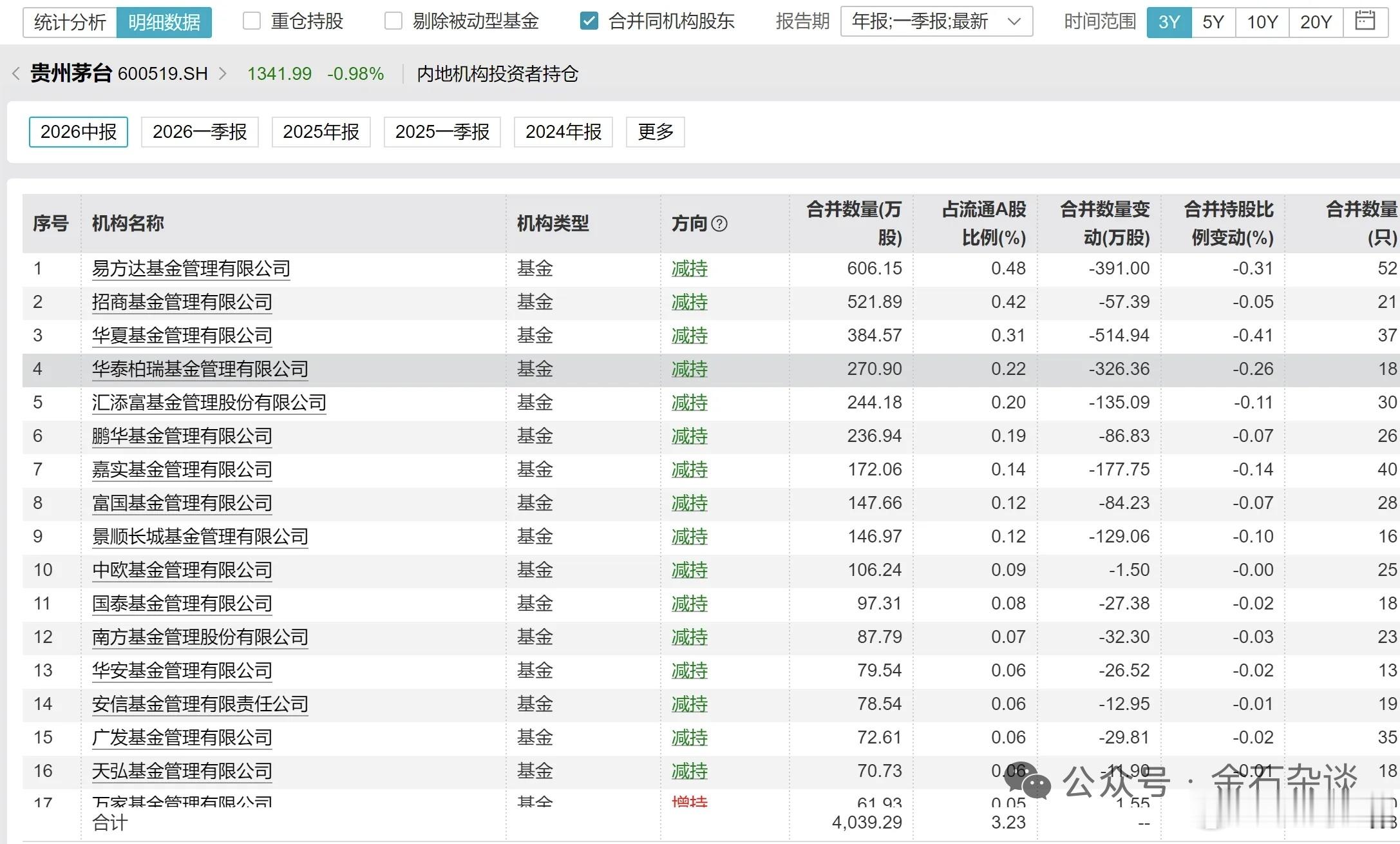The image size is (1400, 844).
Task: Open 富国基金管理有限公司 page
Action: tap(182, 503)
